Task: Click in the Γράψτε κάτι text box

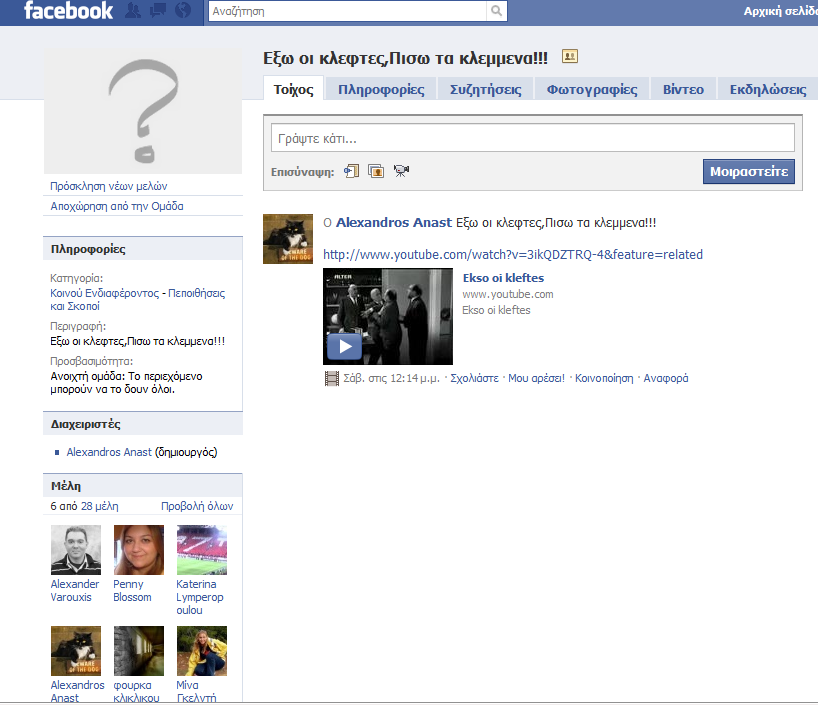Action: pos(533,138)
